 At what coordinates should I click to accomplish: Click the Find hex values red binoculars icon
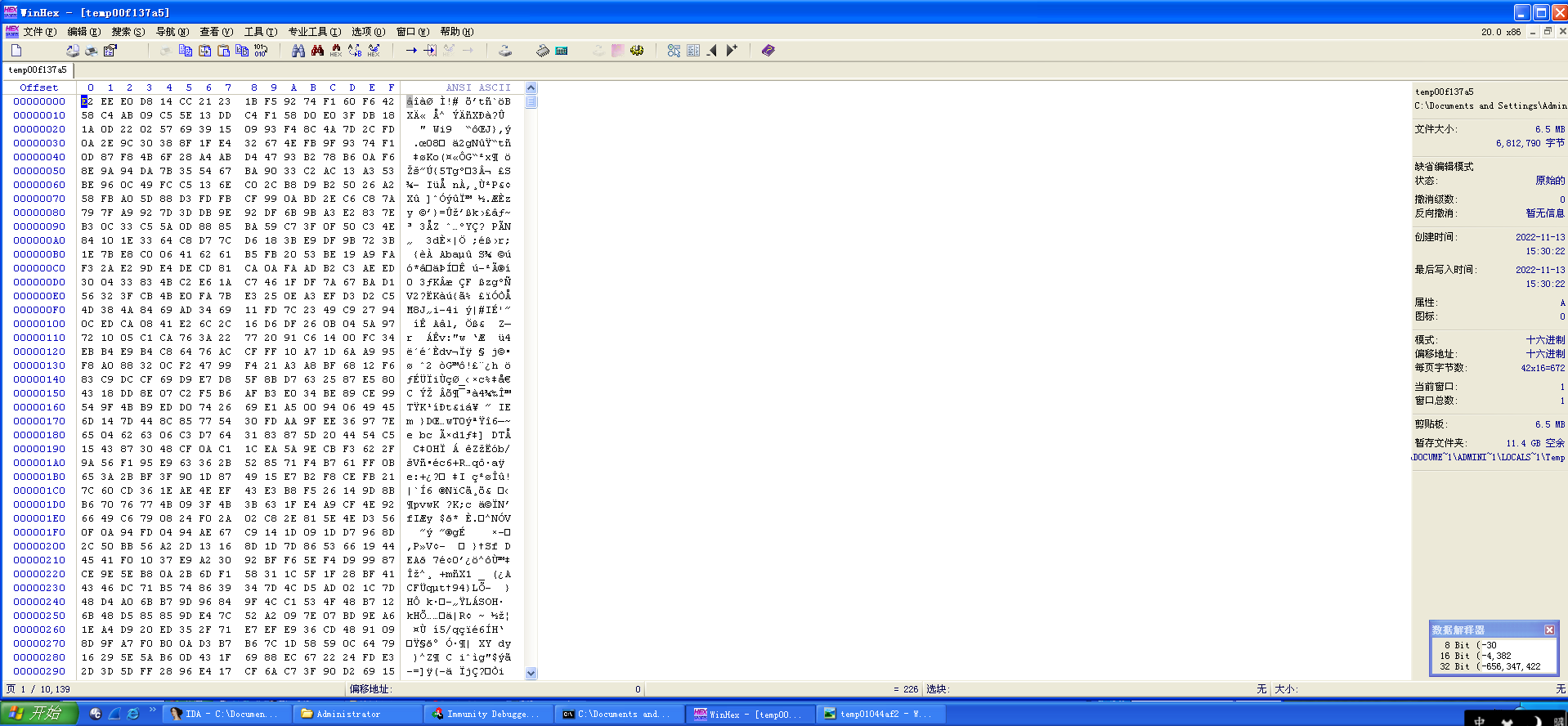pos(317,51)
